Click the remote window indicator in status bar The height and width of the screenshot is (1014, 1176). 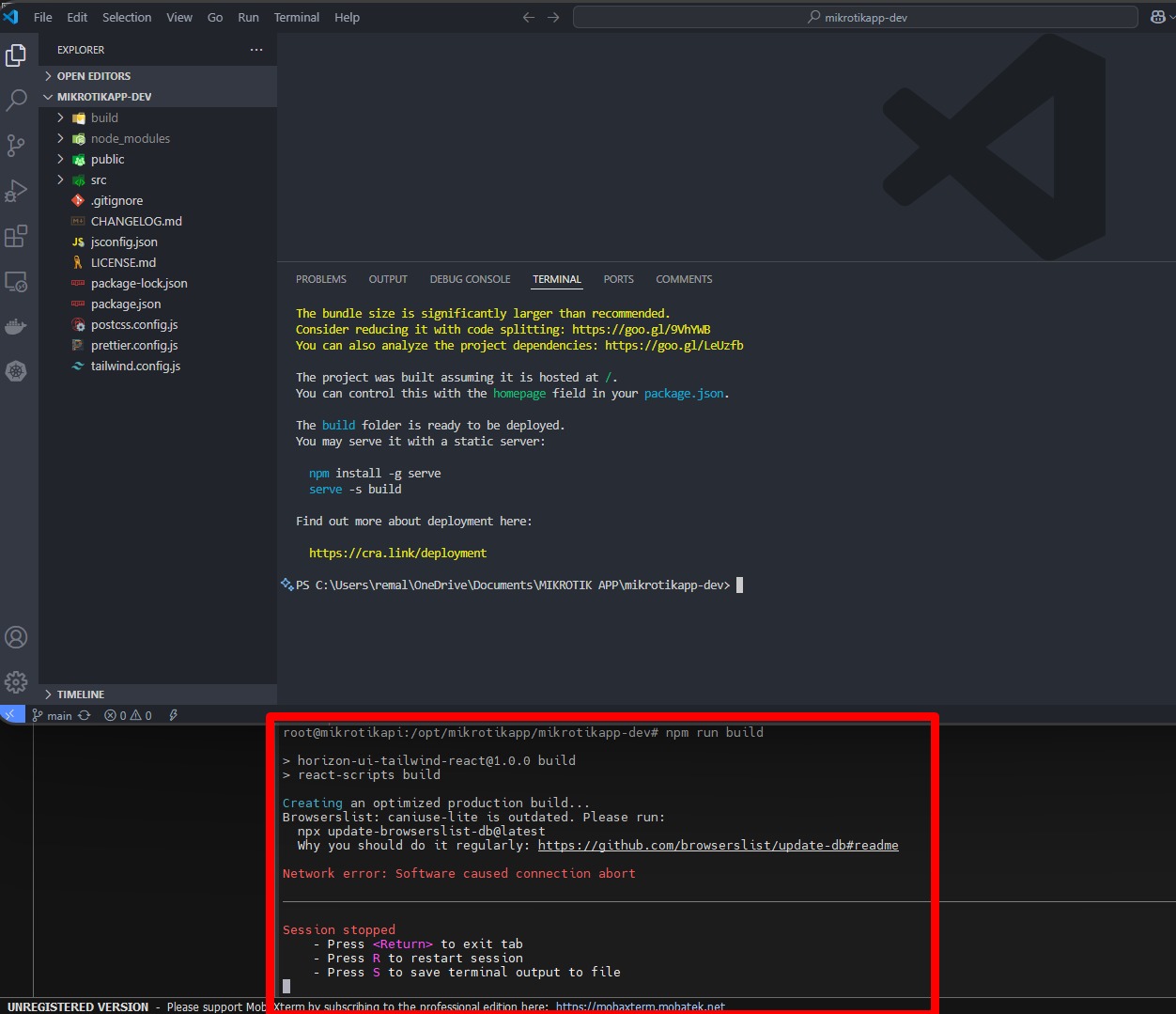coord(12,715)
